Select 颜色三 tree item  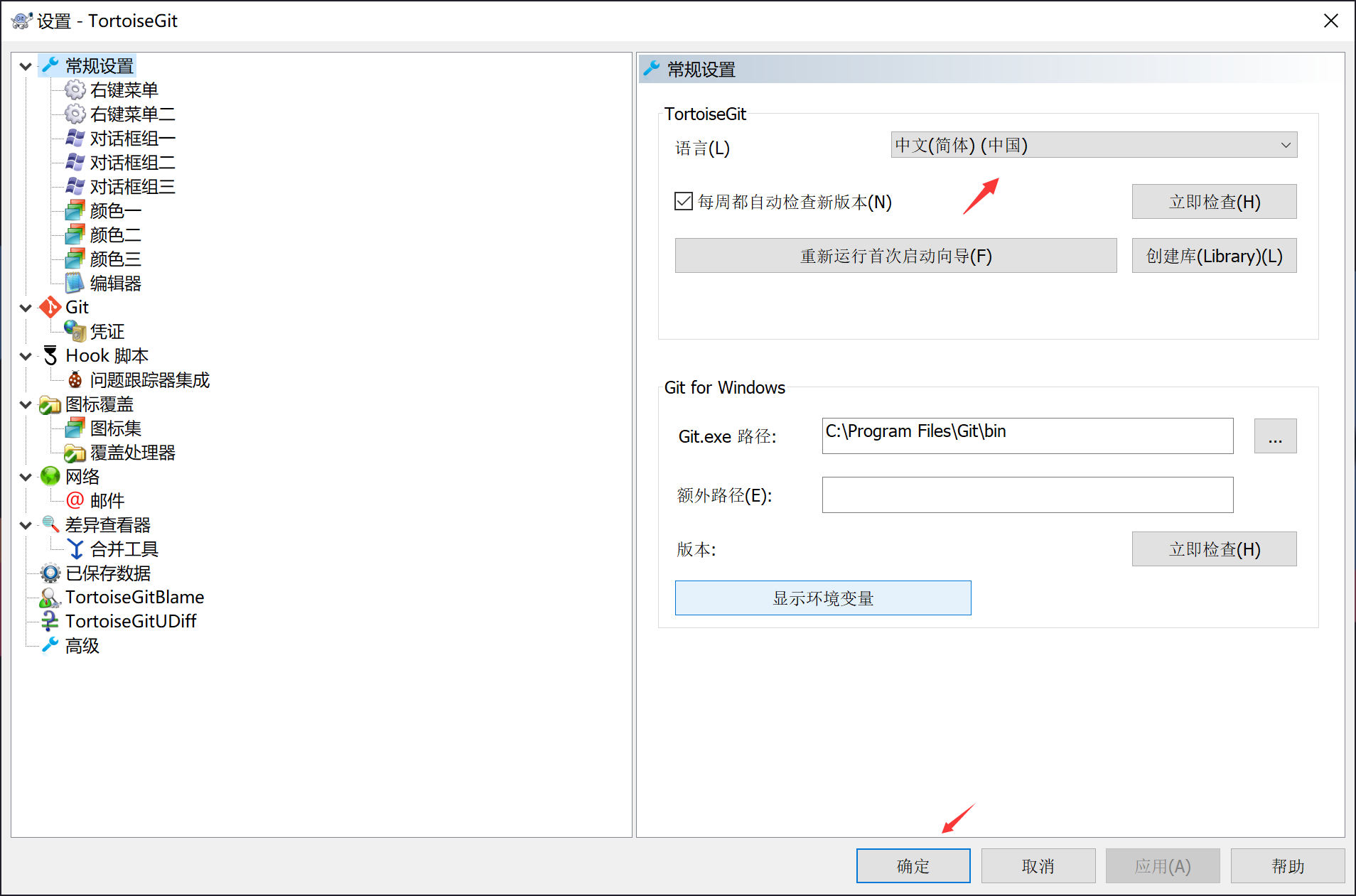pyautogui.click(x=116, y=259)
